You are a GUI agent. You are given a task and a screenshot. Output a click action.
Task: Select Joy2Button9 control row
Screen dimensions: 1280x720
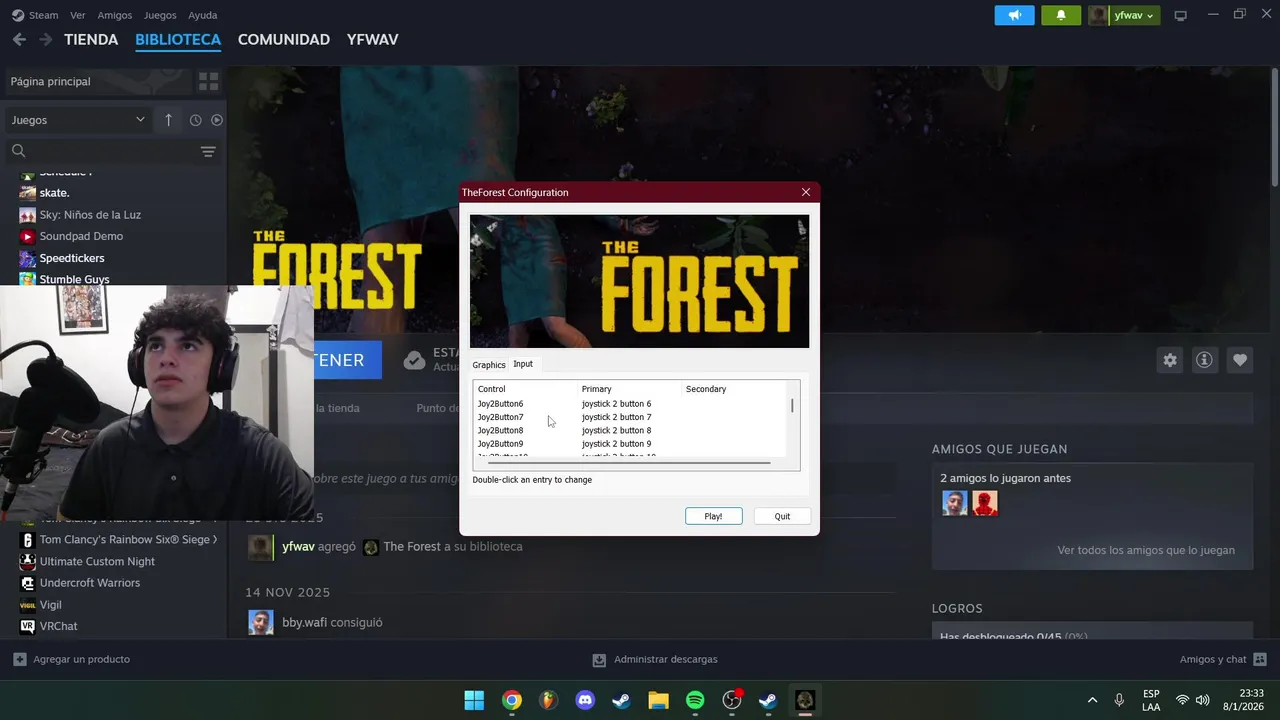coord(631,444)
